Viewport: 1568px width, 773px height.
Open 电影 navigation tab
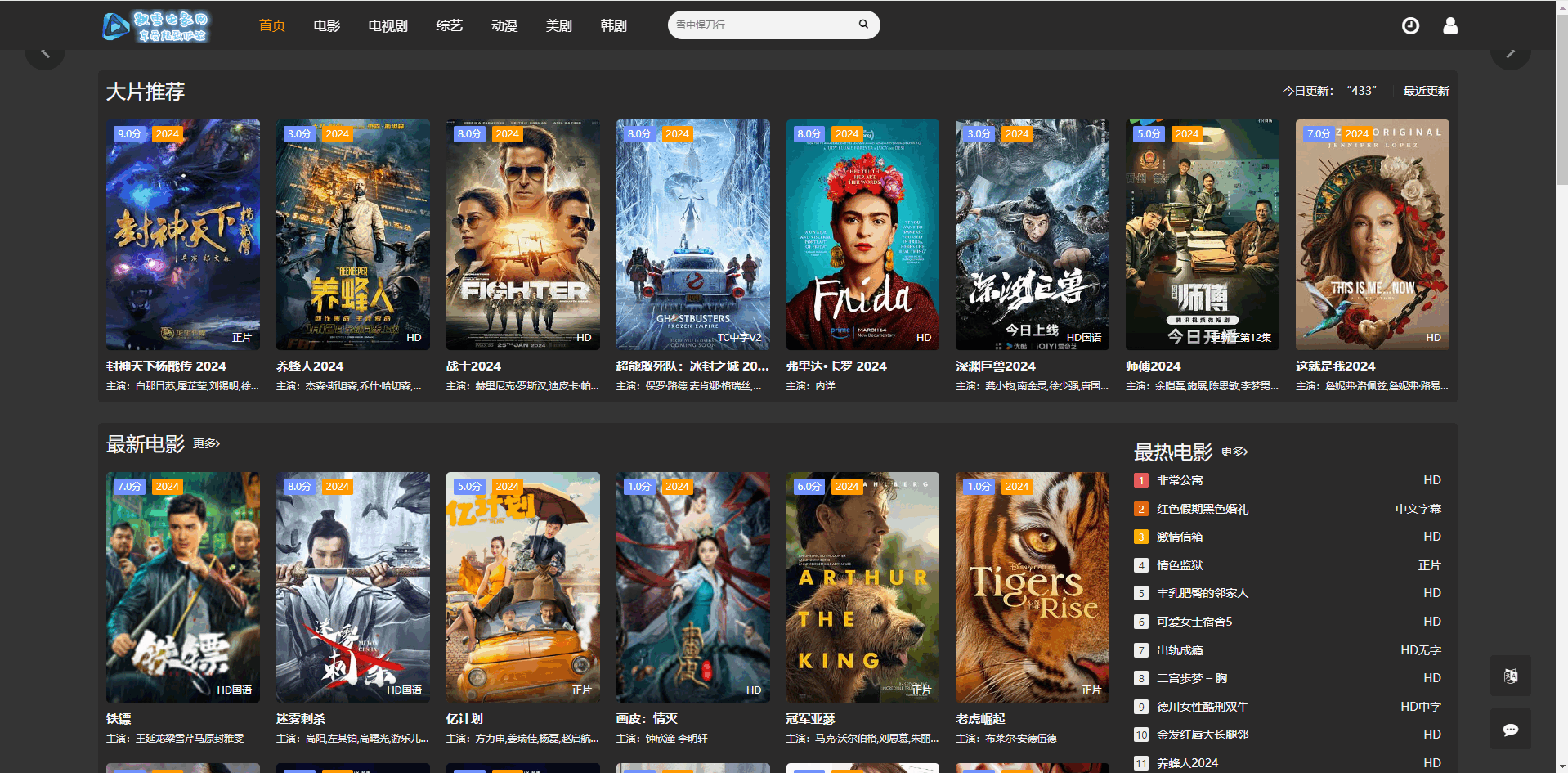pyautogui.click(x=327, y=25)
